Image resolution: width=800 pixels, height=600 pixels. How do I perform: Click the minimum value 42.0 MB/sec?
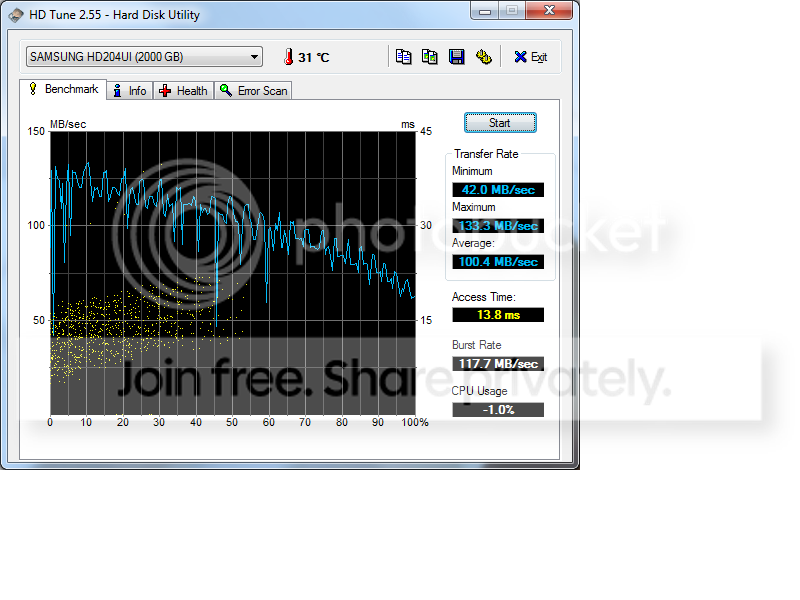[498, 190]
